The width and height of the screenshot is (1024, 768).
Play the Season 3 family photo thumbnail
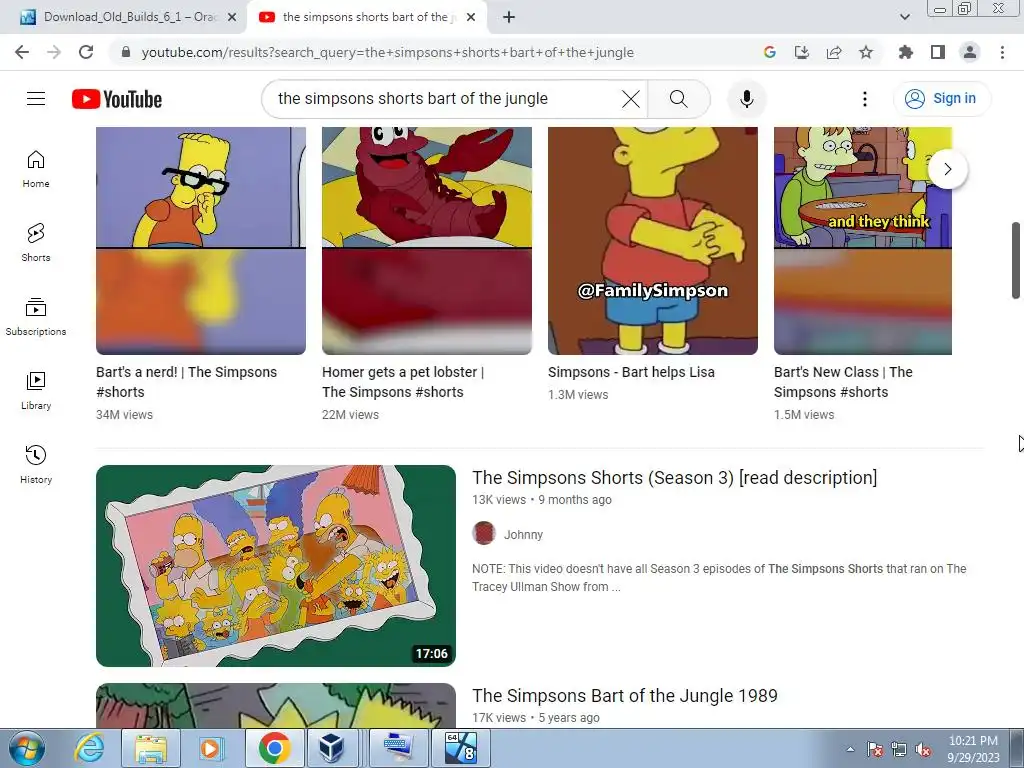click(x=276, y=566)
